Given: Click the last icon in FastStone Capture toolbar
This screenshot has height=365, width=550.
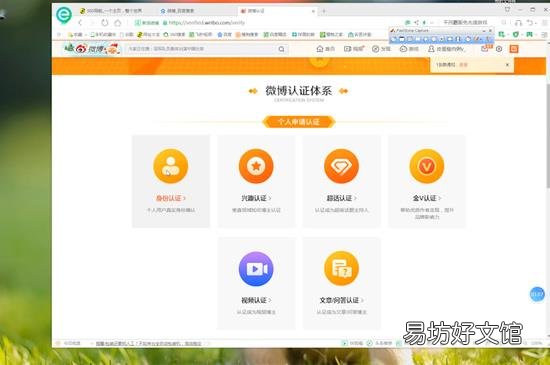Looking at the screenshot, I should (x=488, y=39).
